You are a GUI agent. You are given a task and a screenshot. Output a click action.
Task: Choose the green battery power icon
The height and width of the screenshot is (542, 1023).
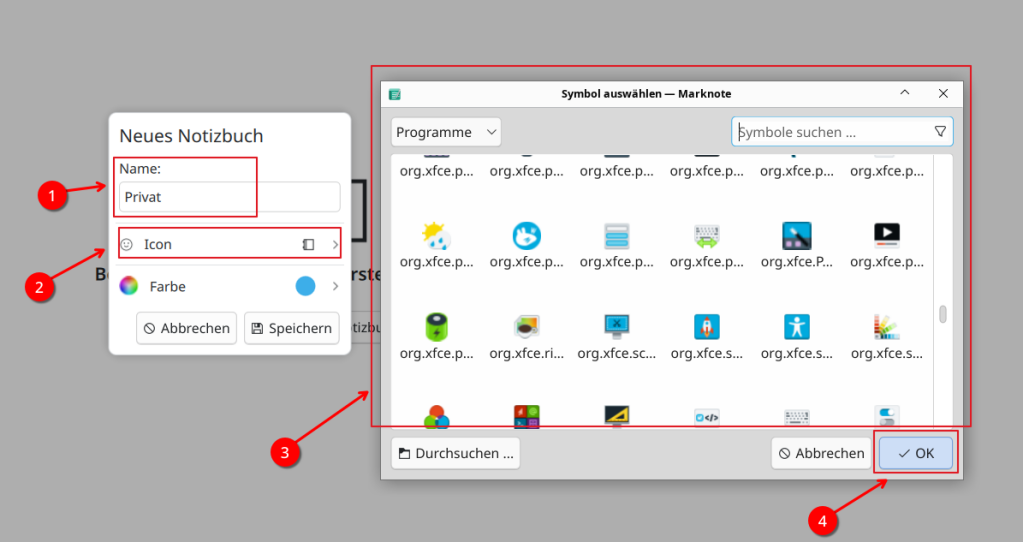coord(436,327)
